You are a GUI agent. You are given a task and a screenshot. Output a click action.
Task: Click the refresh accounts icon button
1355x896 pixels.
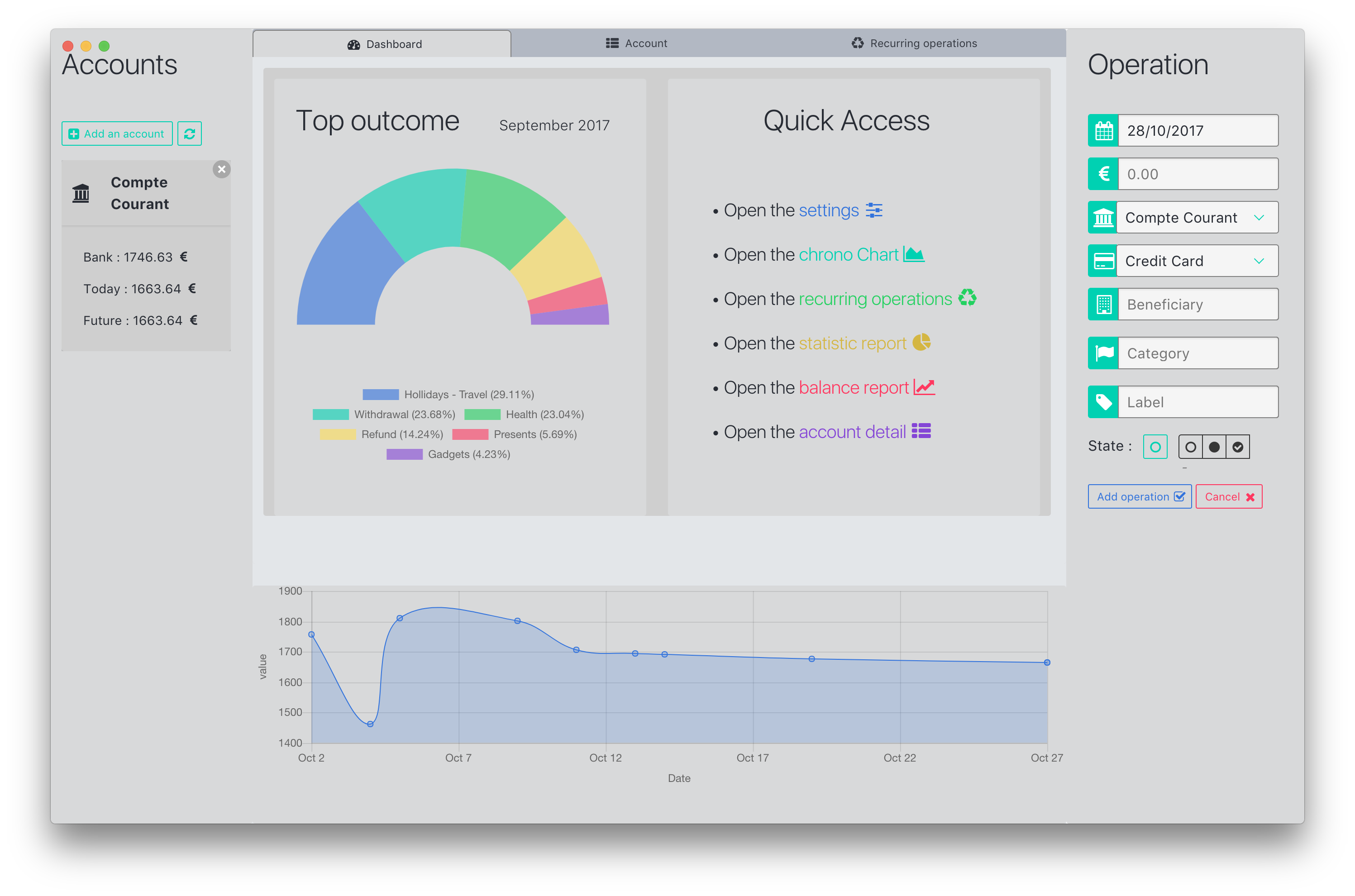pos(189,133)
